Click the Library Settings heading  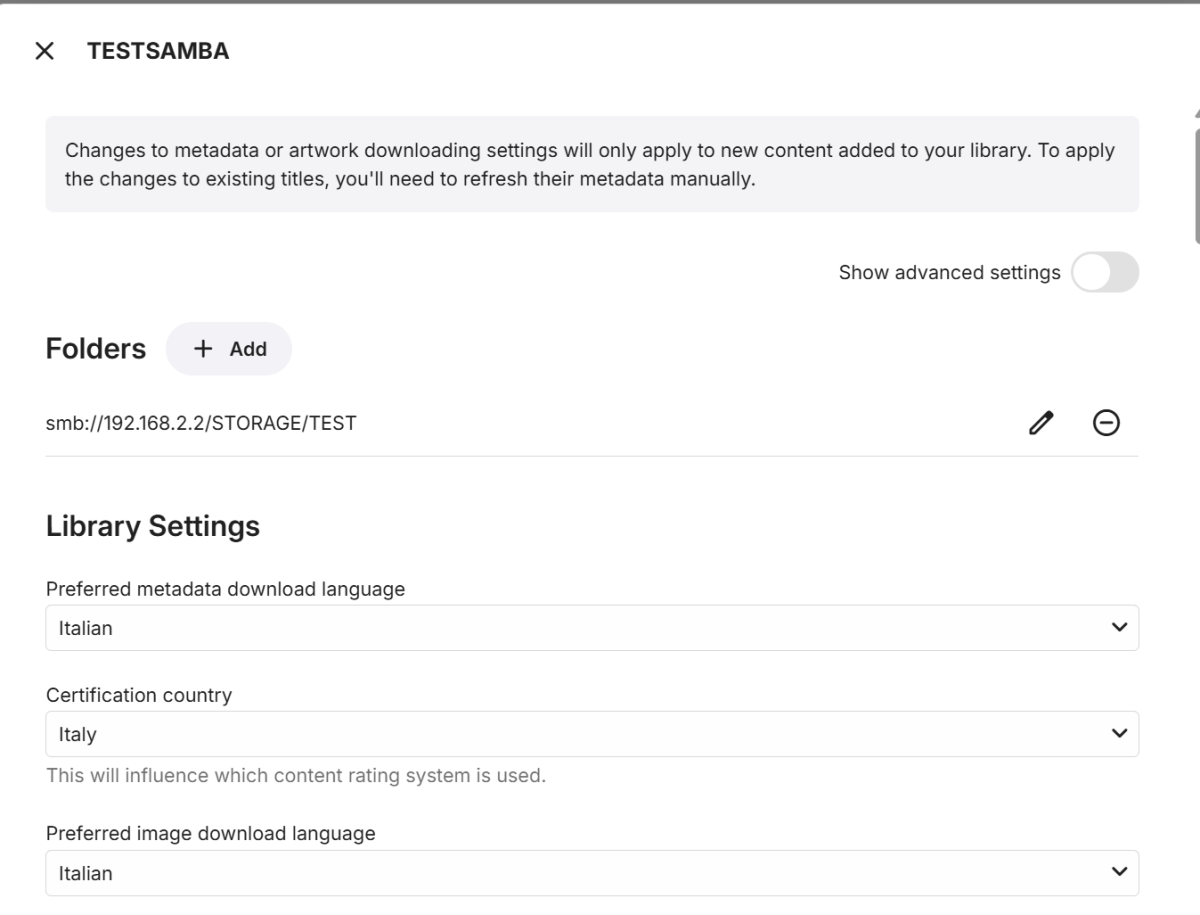[x=153, y=526]
